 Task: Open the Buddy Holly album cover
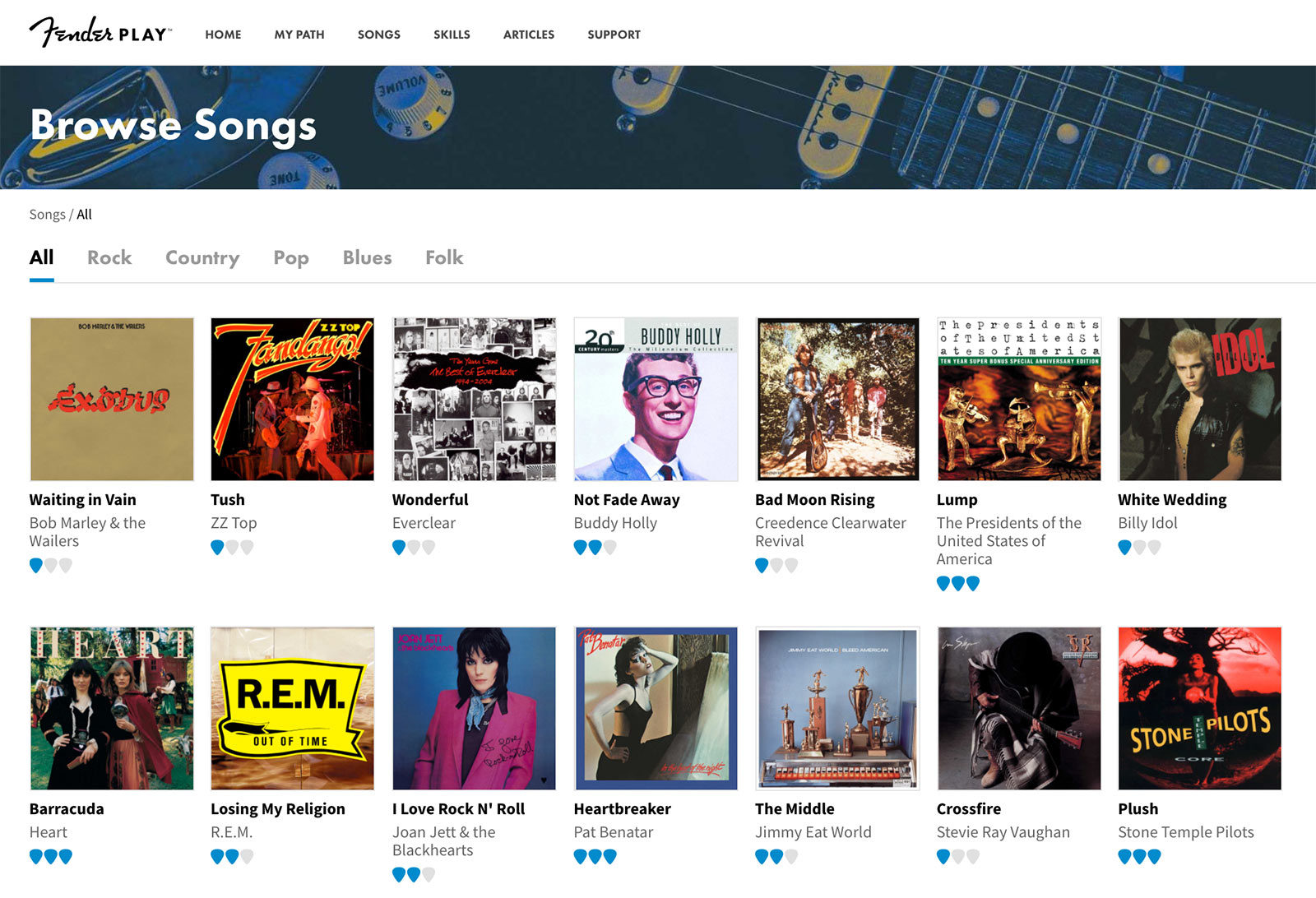pos(656,400)
